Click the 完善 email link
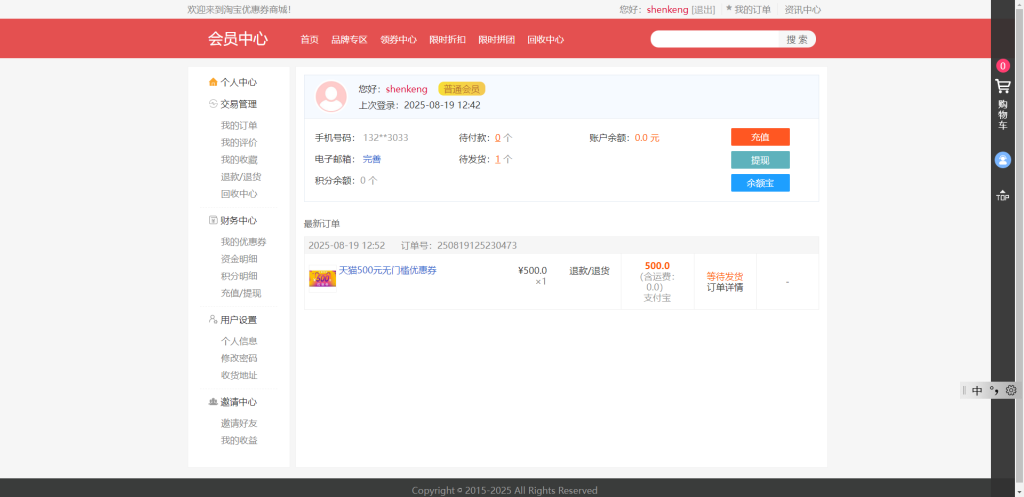 (x=372, y=159)
